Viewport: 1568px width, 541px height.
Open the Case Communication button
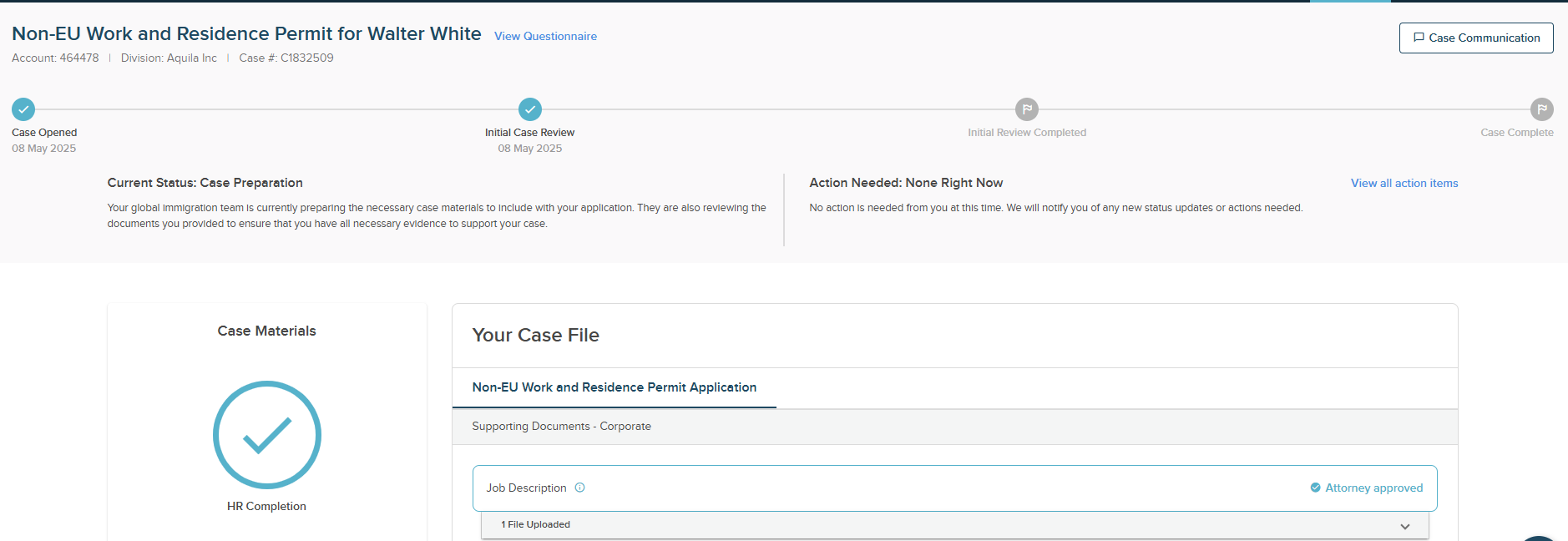pos(1476,38)
